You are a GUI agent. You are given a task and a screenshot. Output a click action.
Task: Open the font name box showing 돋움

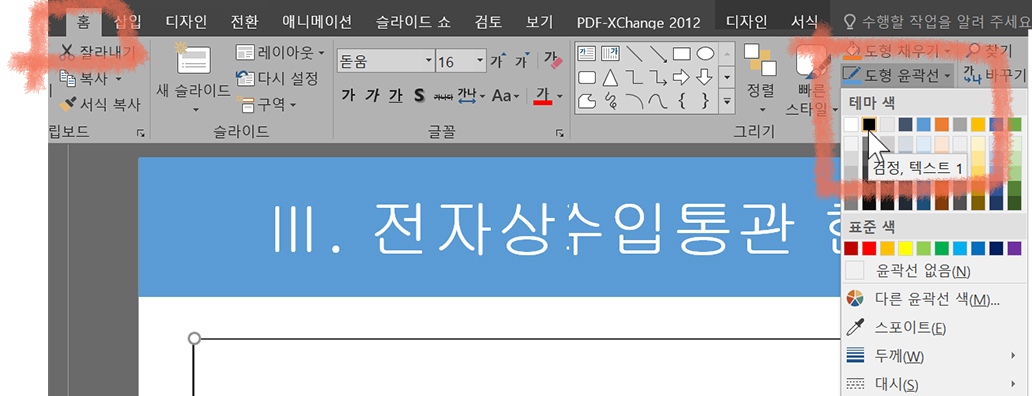click(385, 62)
